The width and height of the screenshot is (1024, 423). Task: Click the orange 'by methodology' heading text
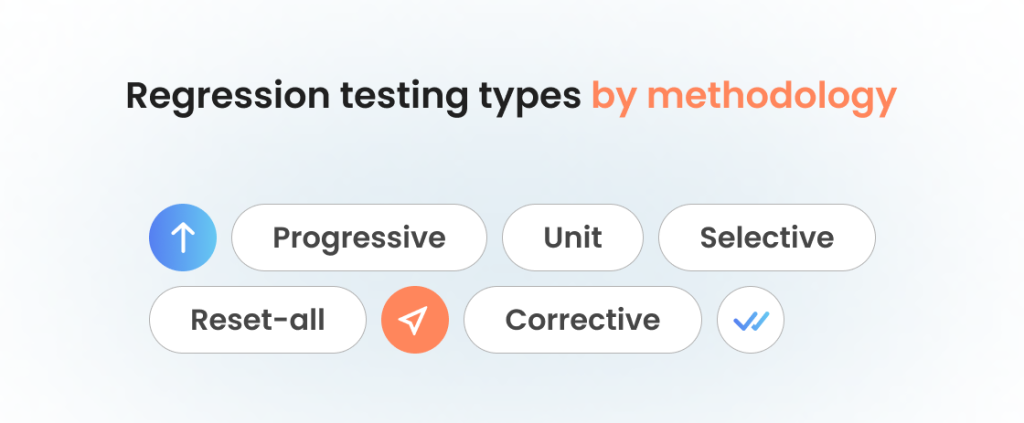click(744, 97)
